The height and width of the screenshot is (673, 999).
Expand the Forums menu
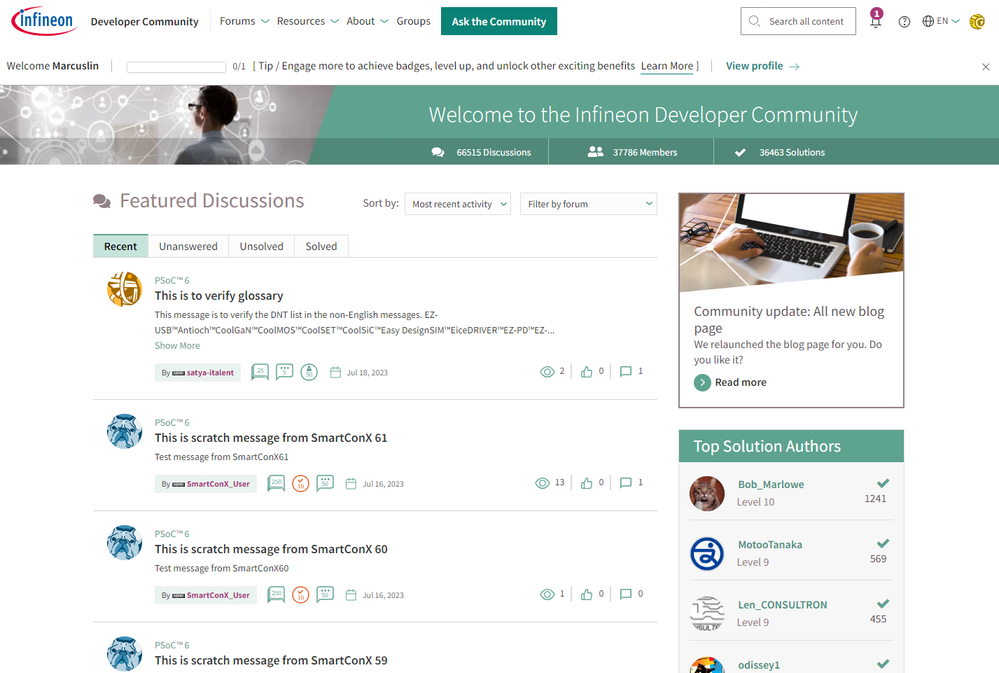coord(244,21)
